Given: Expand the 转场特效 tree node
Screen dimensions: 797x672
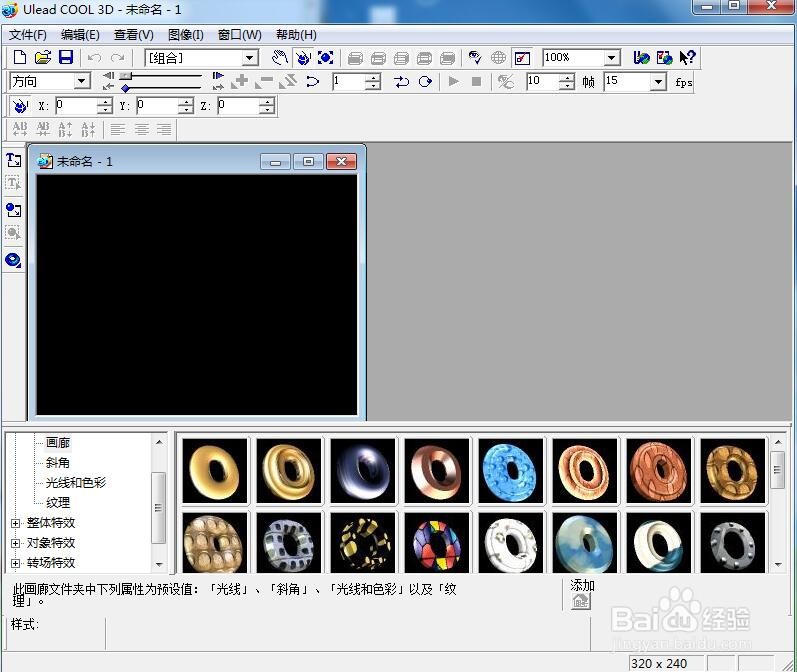Looking at the screenshot, I should [x=15, y=563].
